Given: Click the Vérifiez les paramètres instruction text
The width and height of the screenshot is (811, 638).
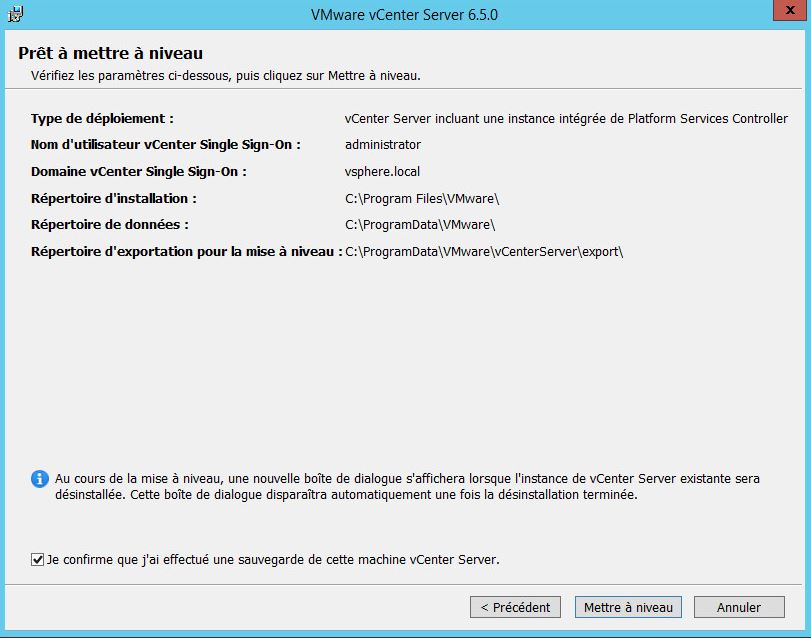Looking at the screenshot, I should tap(226, 76).
